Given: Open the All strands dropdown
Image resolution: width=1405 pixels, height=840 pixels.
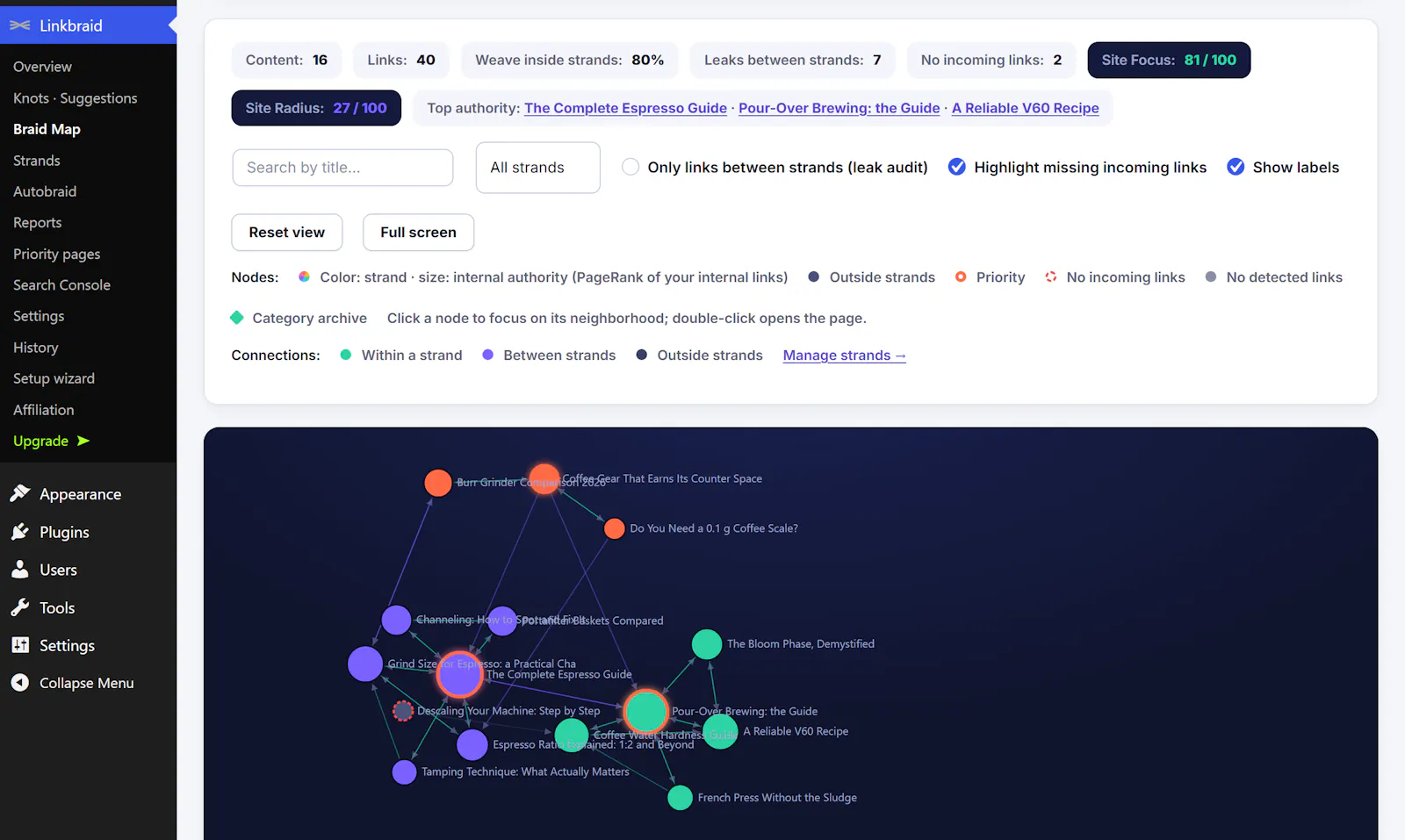Looking at the screenshot, I should tap(537, 168).
